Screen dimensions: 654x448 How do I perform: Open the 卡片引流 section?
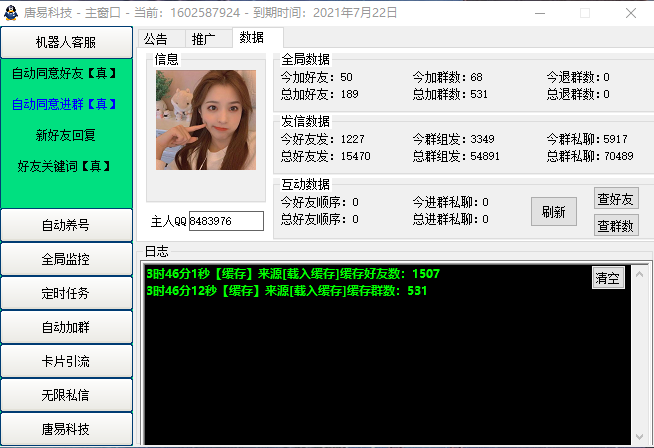[x=66, y=361]
